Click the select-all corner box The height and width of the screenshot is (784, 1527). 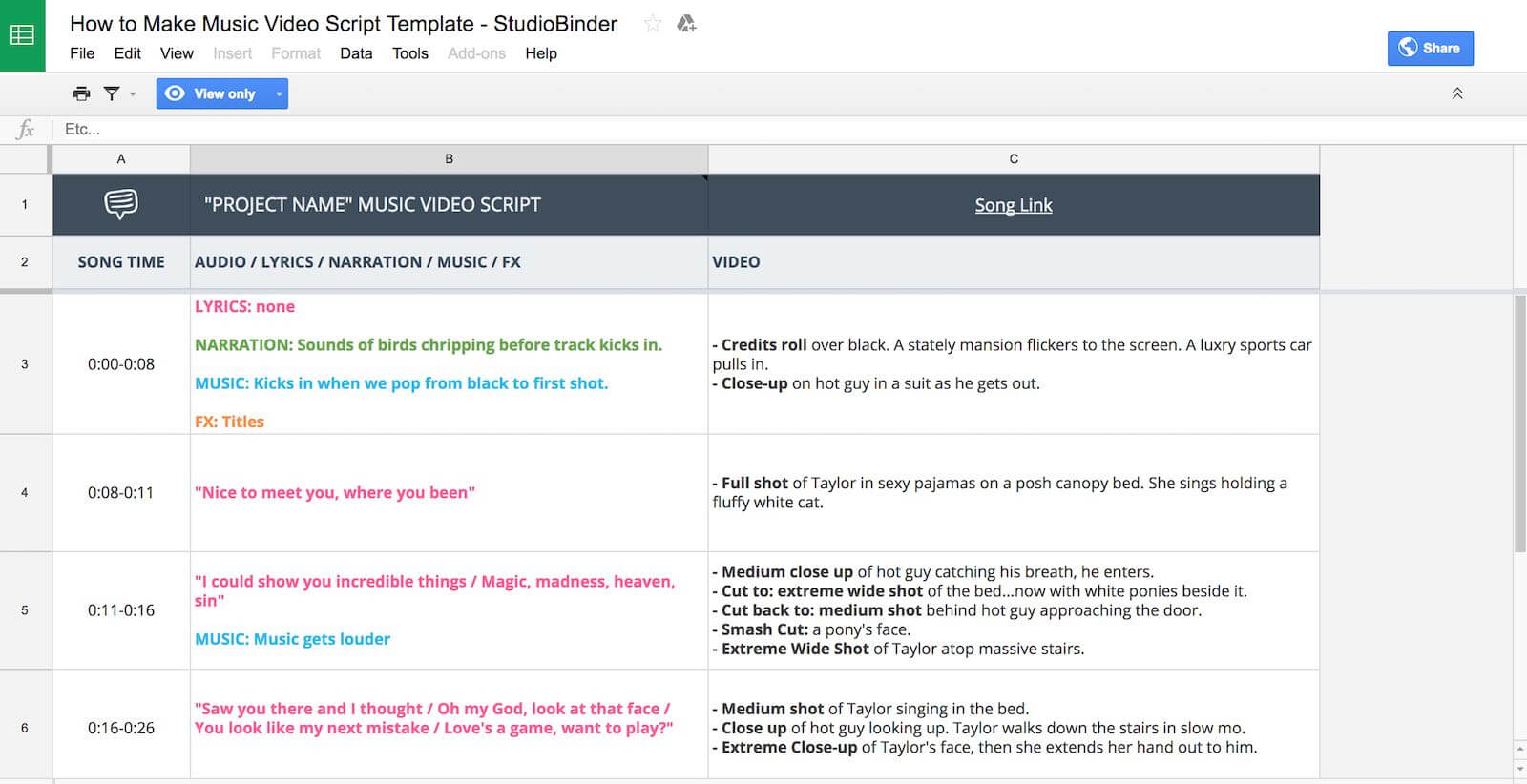pos(25,159)
